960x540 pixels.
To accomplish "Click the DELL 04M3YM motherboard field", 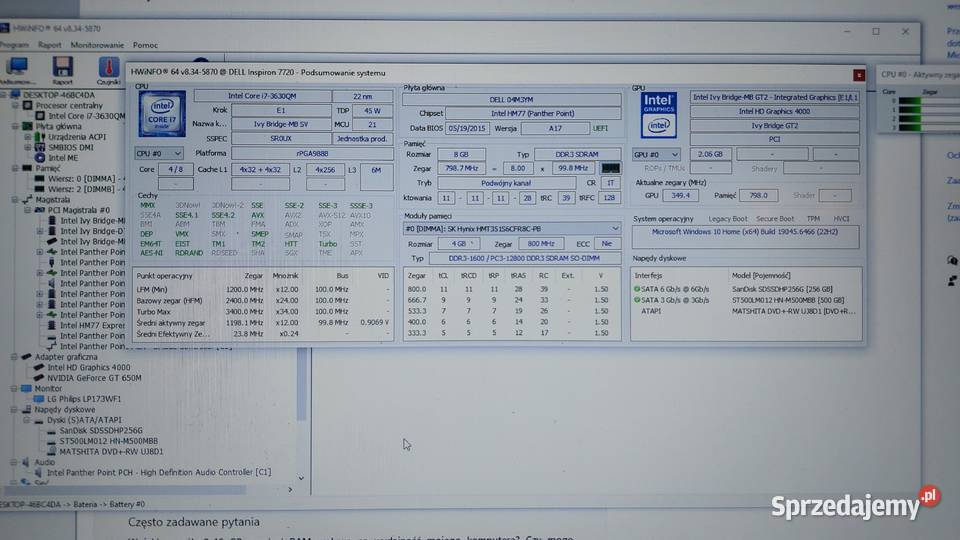I will tap(511, 99).
